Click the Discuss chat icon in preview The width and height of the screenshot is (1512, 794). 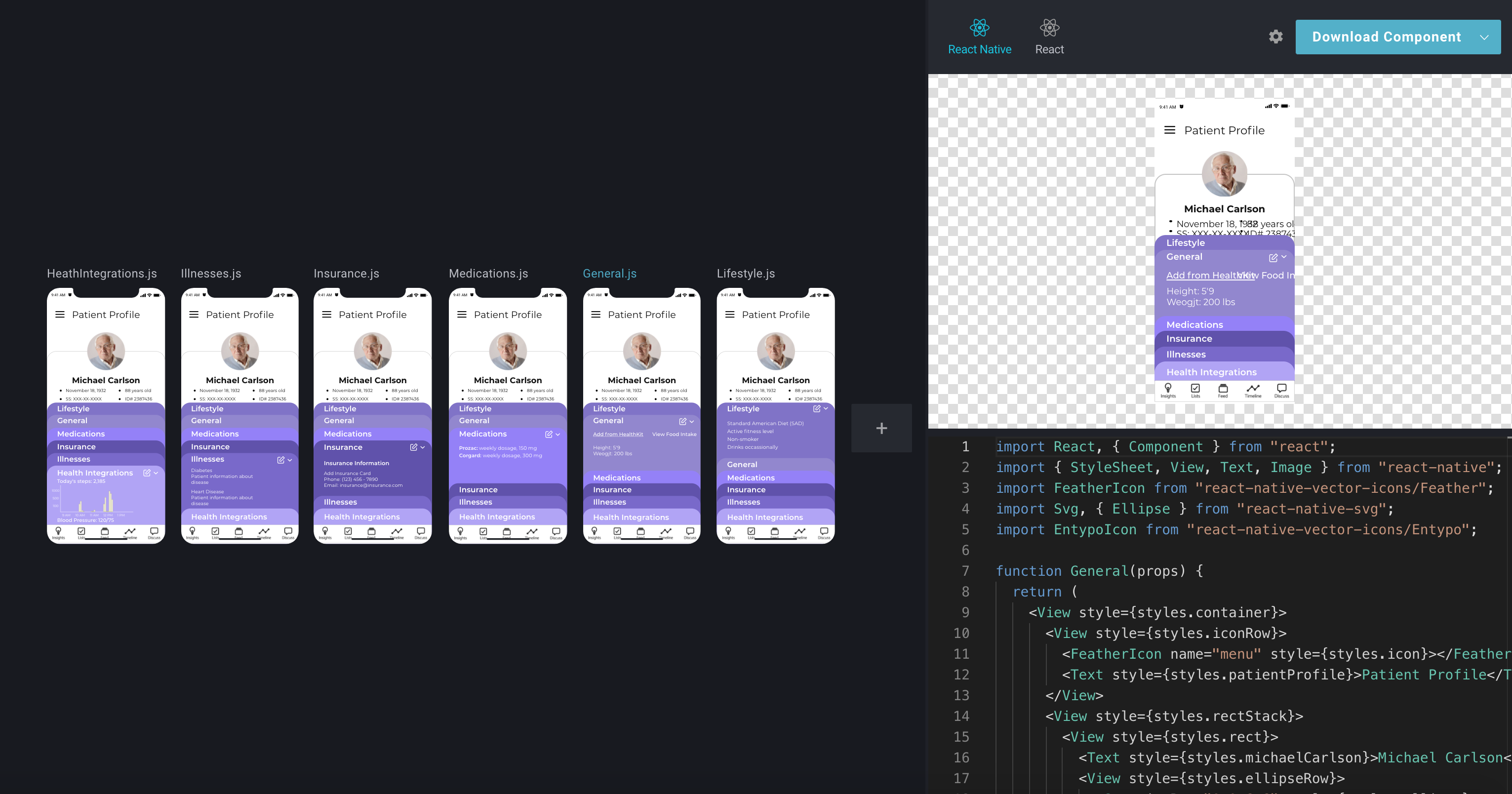(1281, 389)
